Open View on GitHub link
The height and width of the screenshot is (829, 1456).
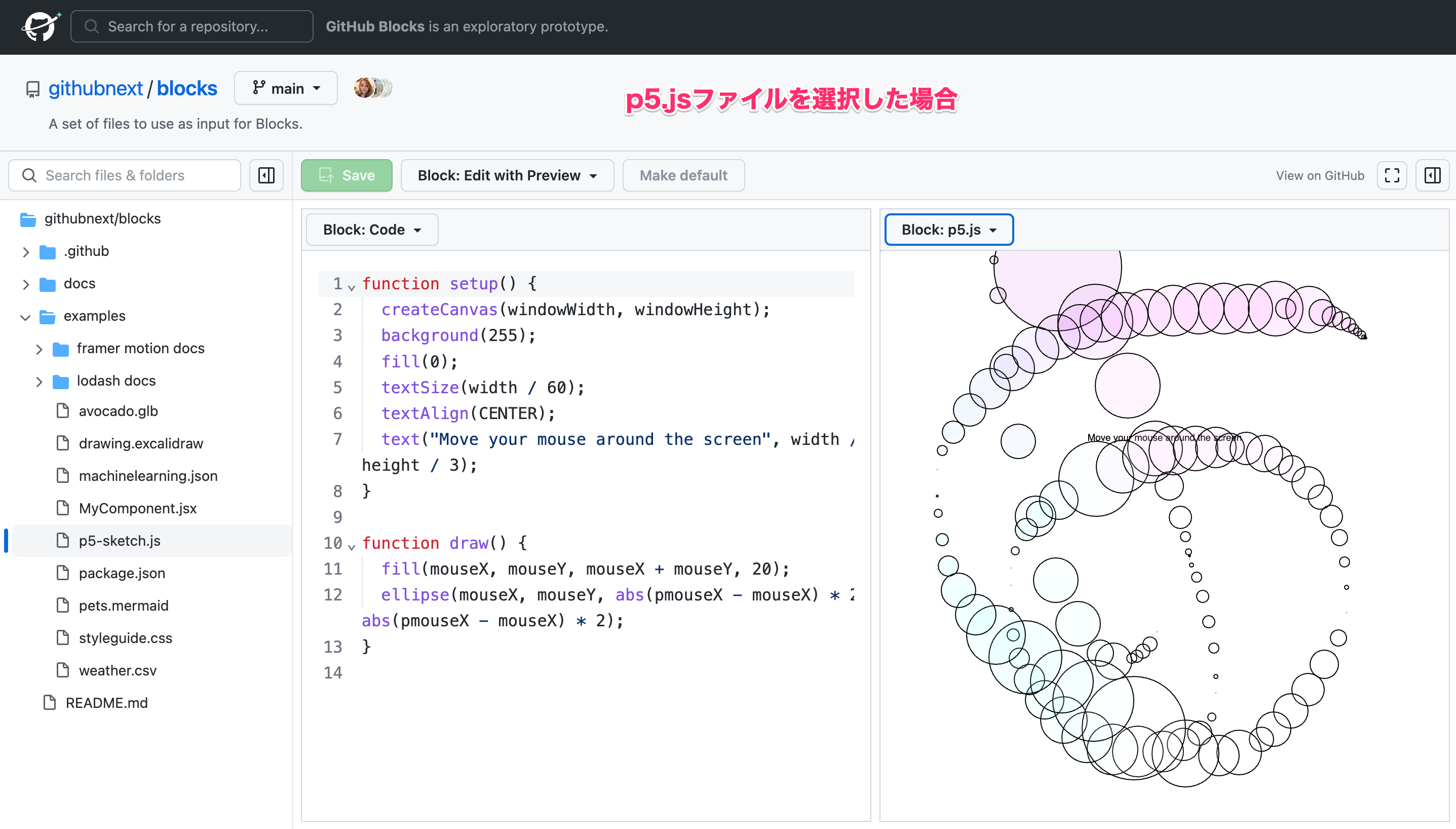[x=1319, y=175]
